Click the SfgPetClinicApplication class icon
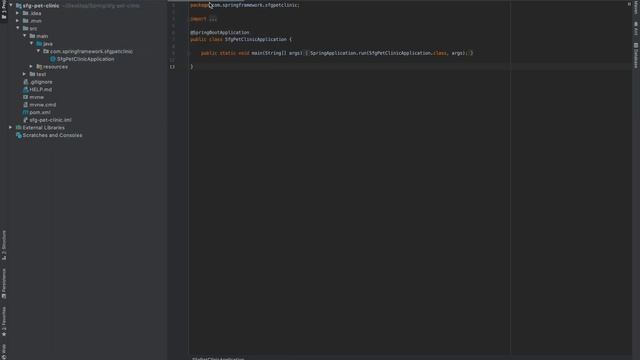 [53, 59]
